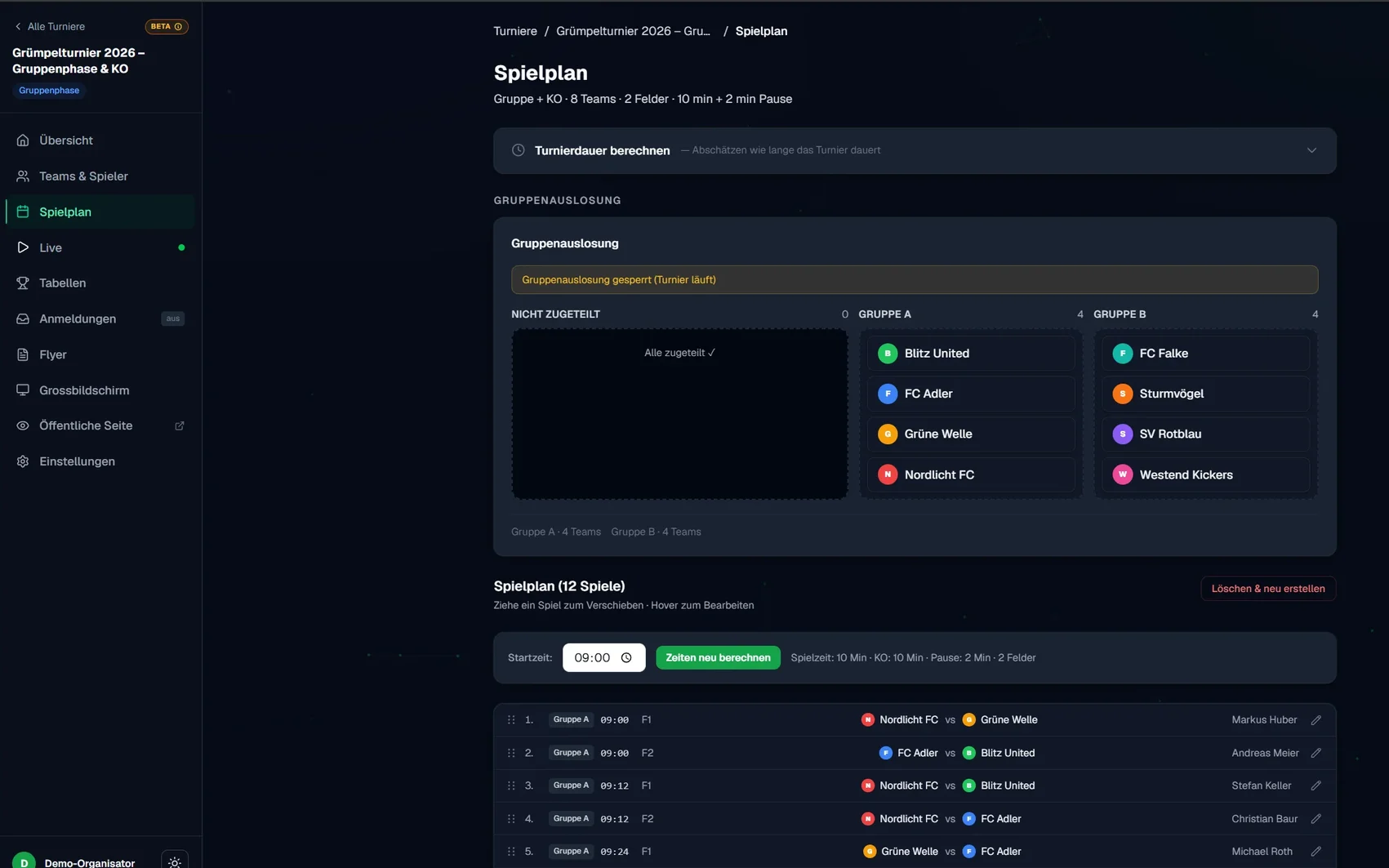Click the clock icon in the Startzeit field
This screenshot has width=1389, height=868.
pos(626,658)
